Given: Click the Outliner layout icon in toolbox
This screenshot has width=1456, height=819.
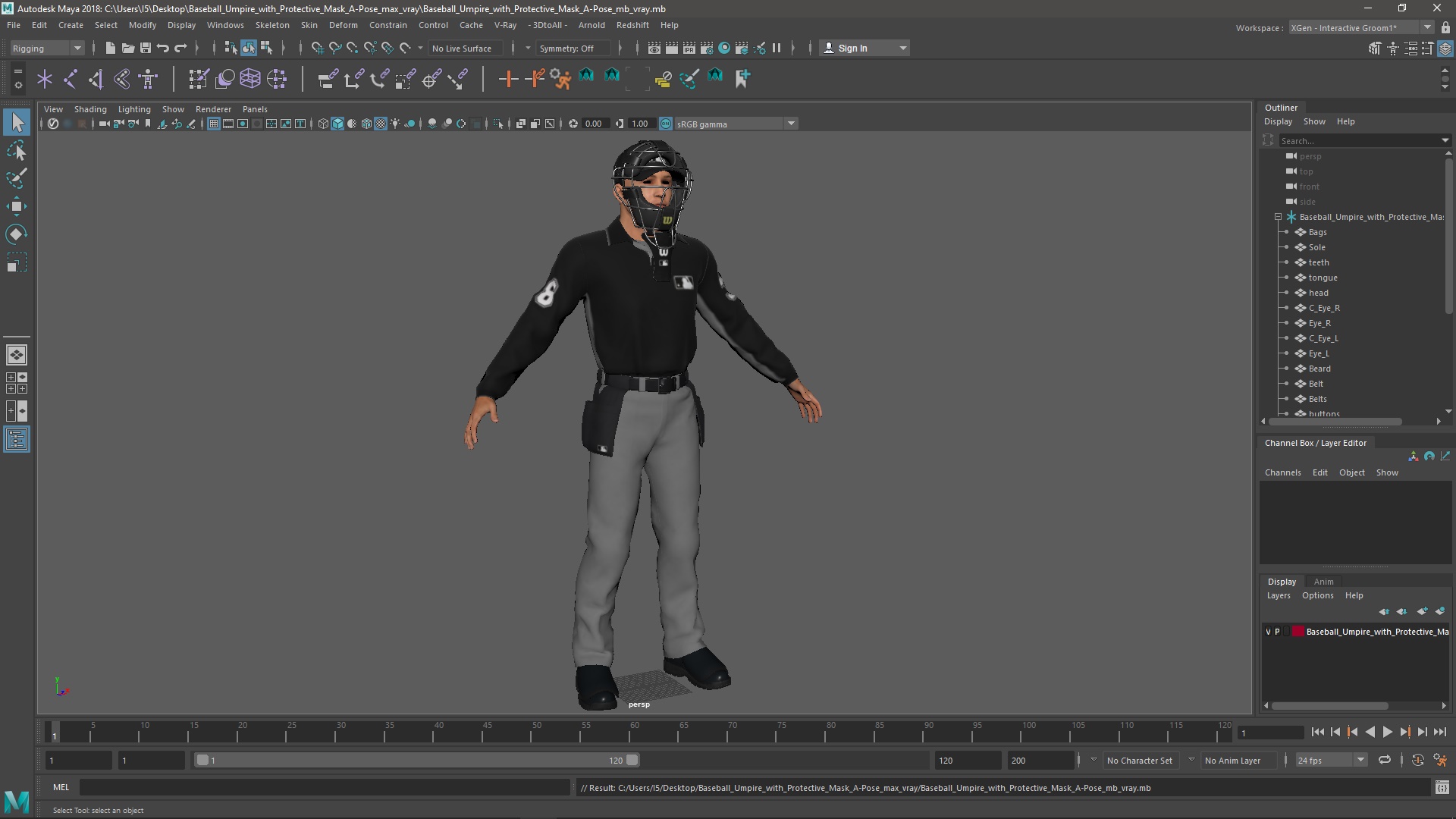Looking at the screenshot, I should (17, 440).
